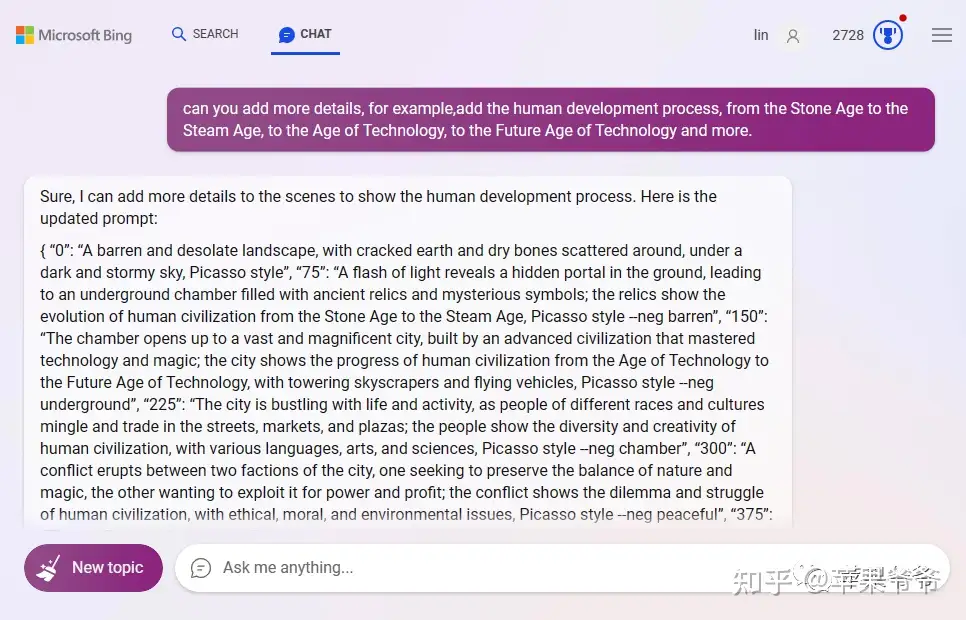Click the blue chat bubble icon
This screenshot has width=966, height=620.
pyautogui.click(x=286, y=35)
